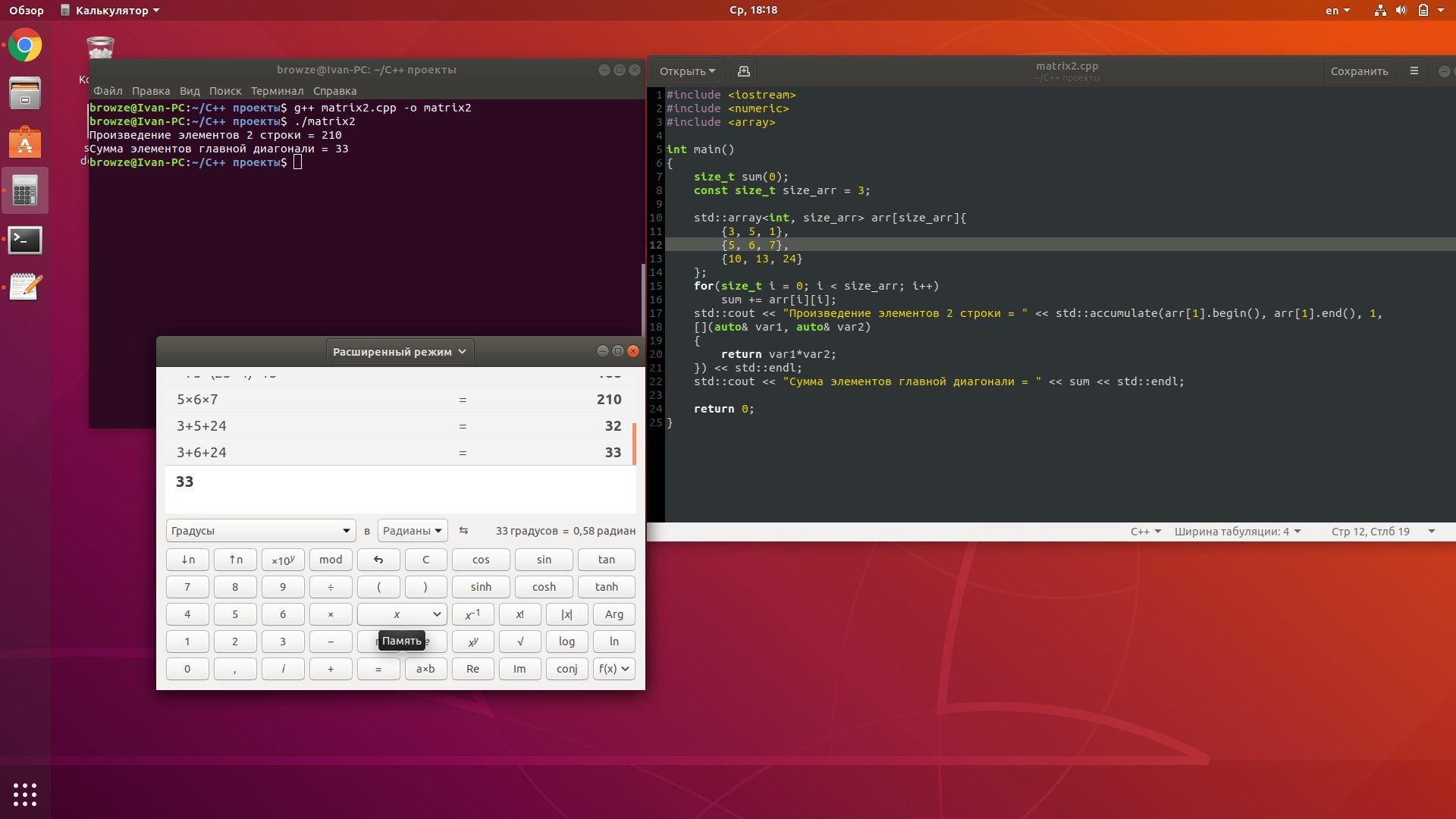Select the Trash icon on the desktop
Screen dimensions: 1456x819
tap(100, 48)
